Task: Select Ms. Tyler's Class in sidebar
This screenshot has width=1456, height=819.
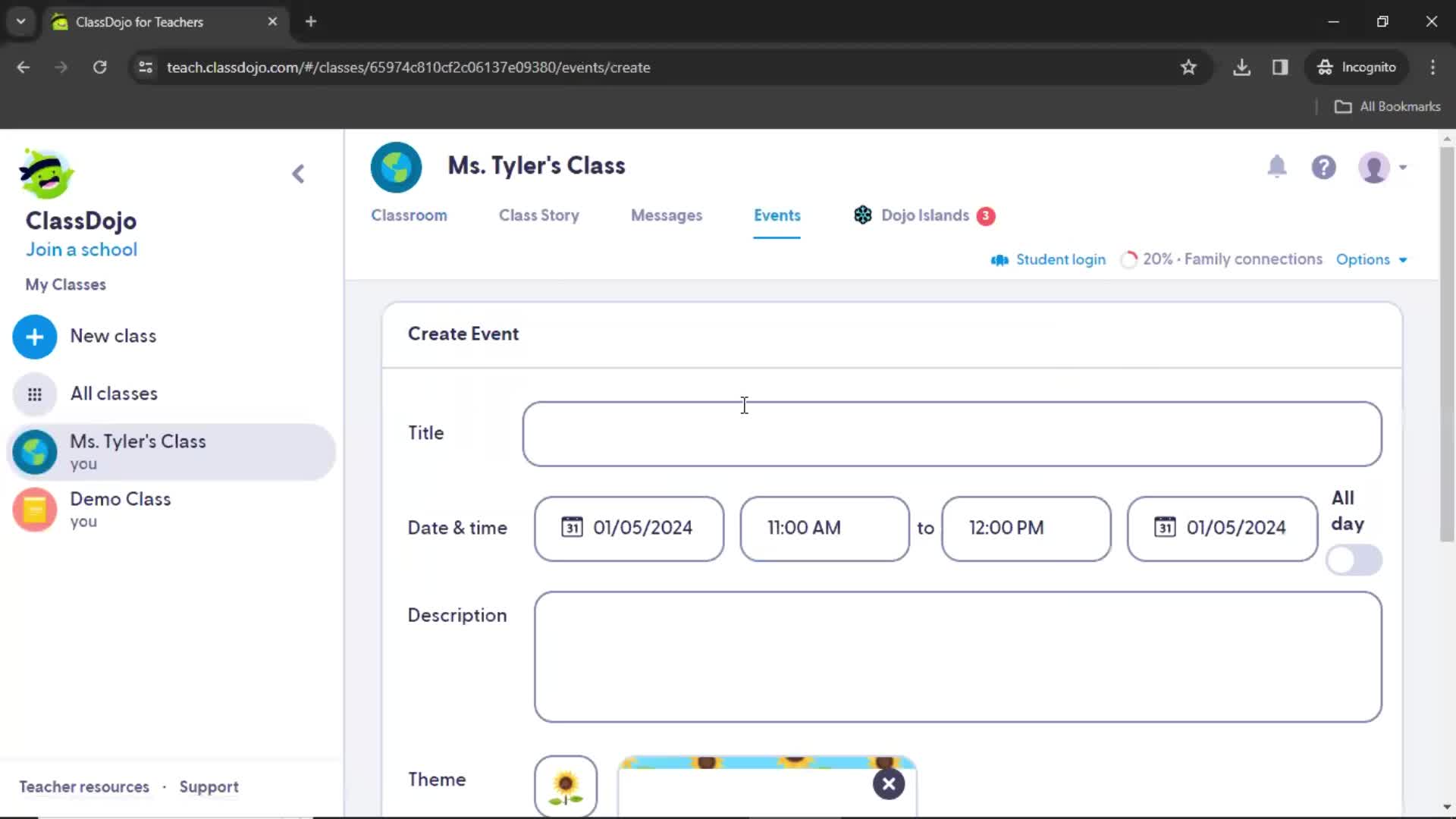Action: pos(171,452)
